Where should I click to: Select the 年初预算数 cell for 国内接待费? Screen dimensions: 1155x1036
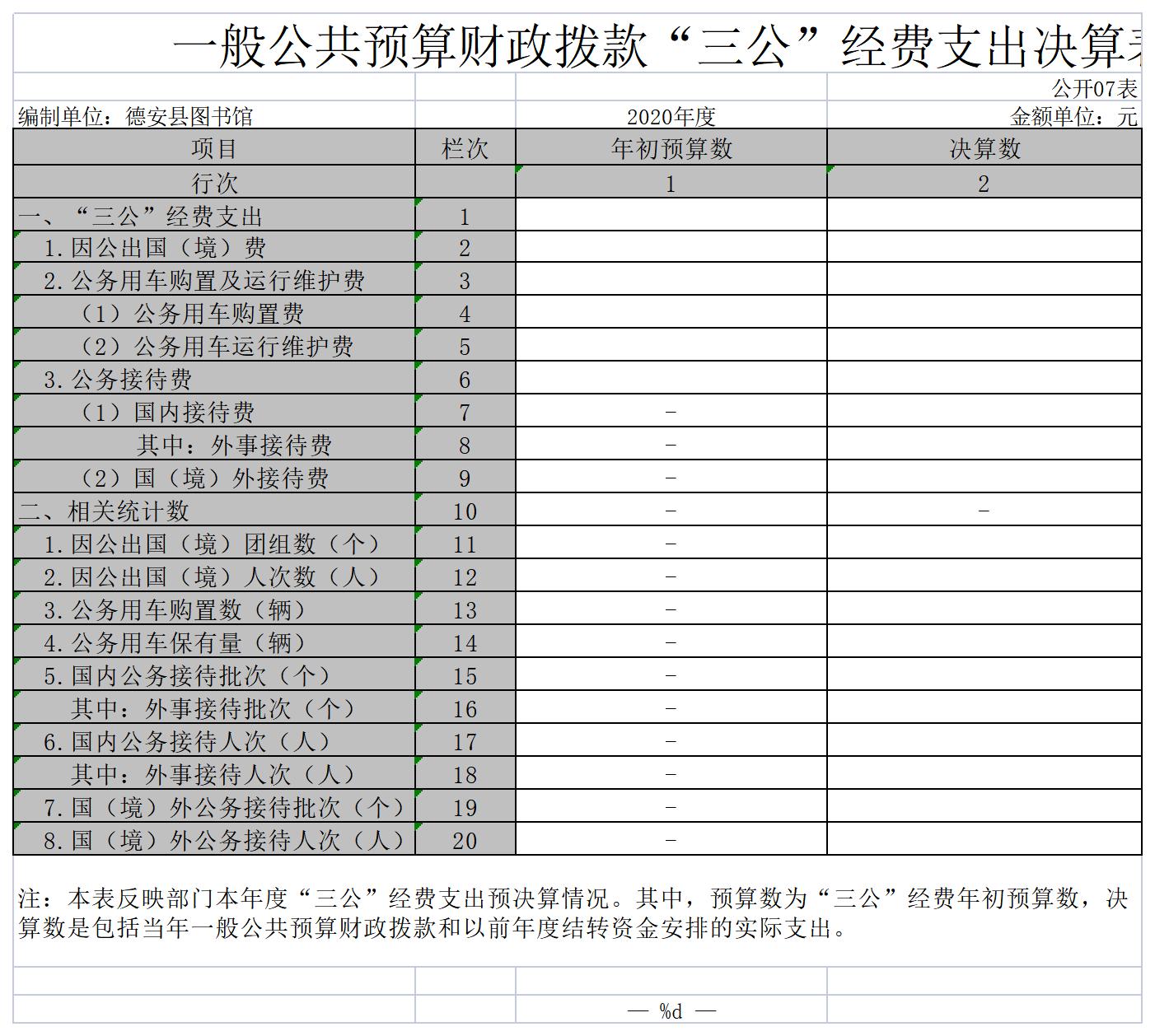(671, 412)
